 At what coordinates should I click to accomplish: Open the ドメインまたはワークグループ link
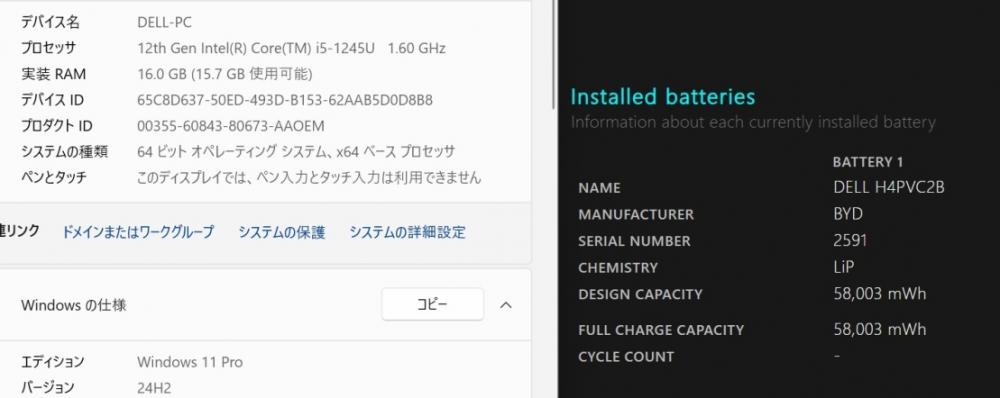pos(138,232)
